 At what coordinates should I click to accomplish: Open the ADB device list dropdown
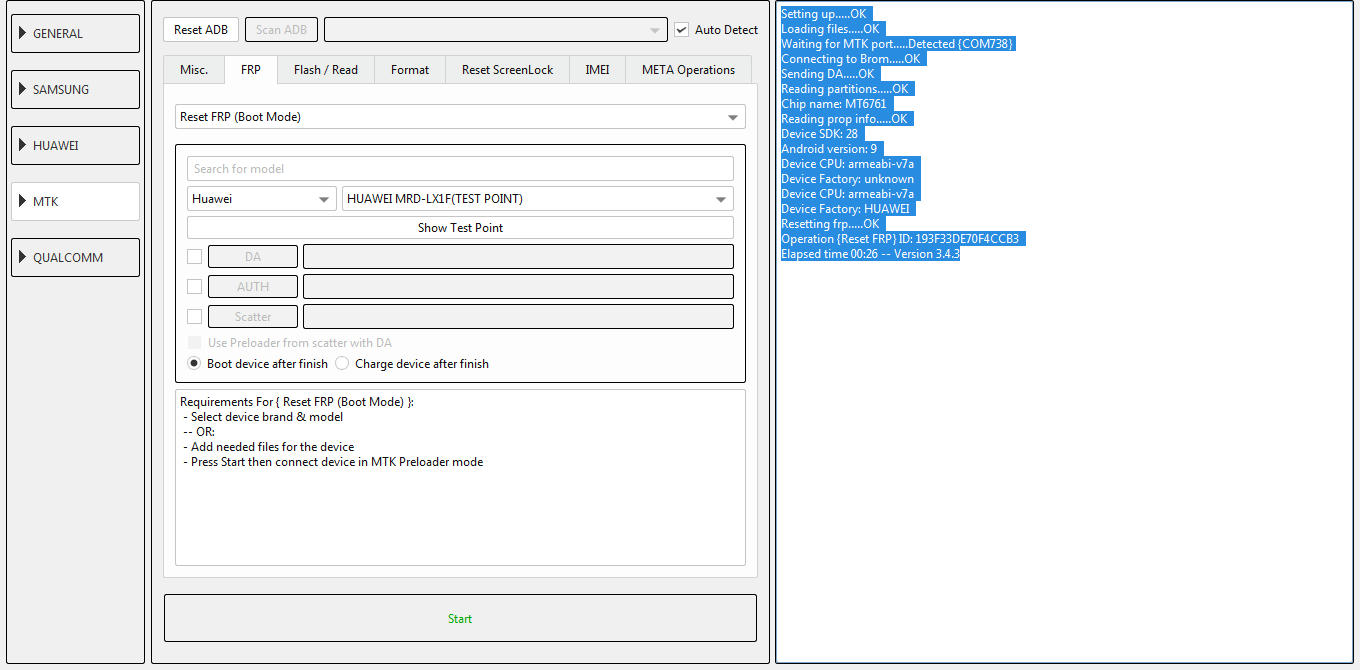coord(496,30)
